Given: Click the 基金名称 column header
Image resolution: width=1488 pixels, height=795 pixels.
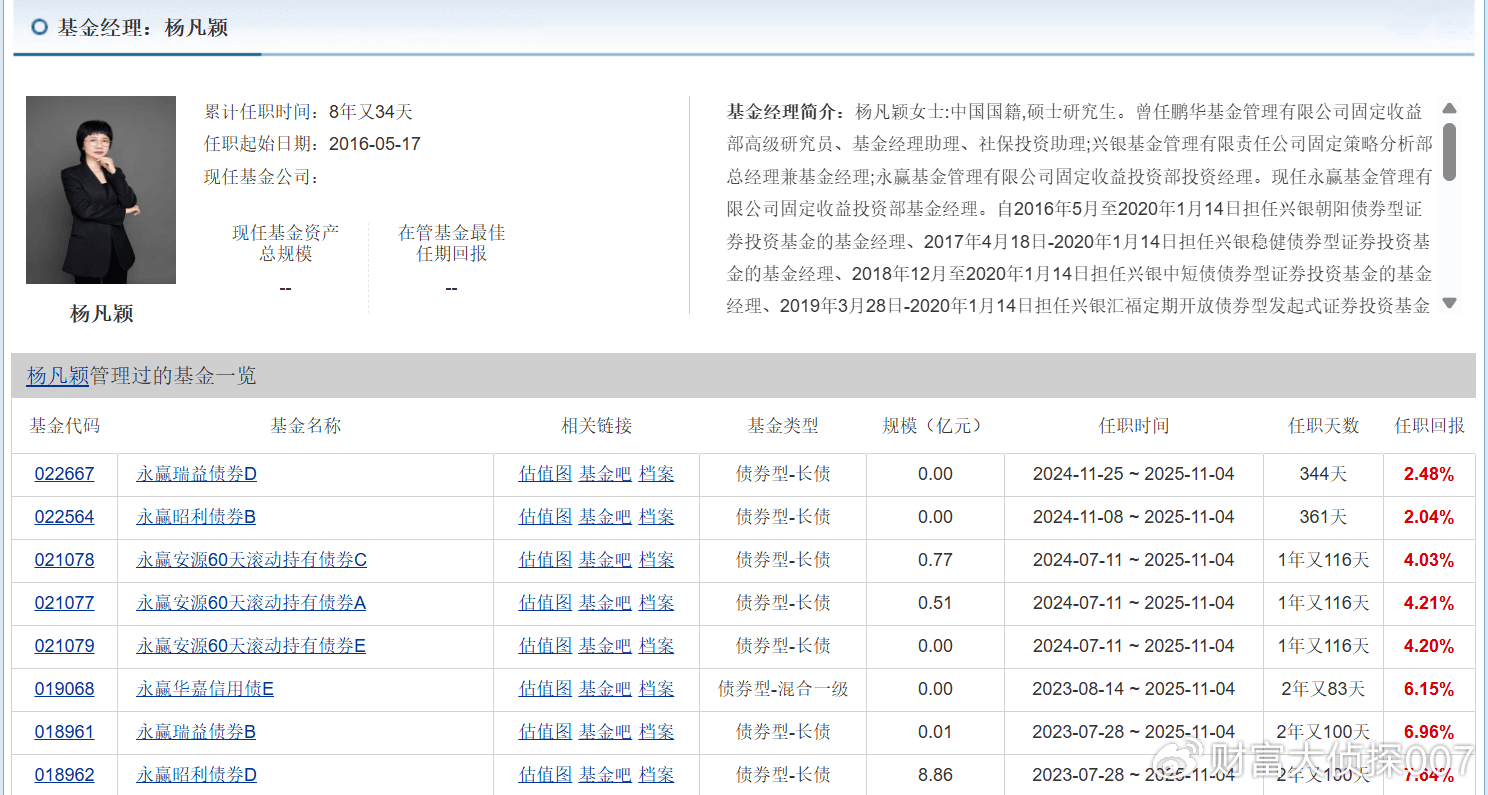Looking at the screenshot, I should (306, 426).
